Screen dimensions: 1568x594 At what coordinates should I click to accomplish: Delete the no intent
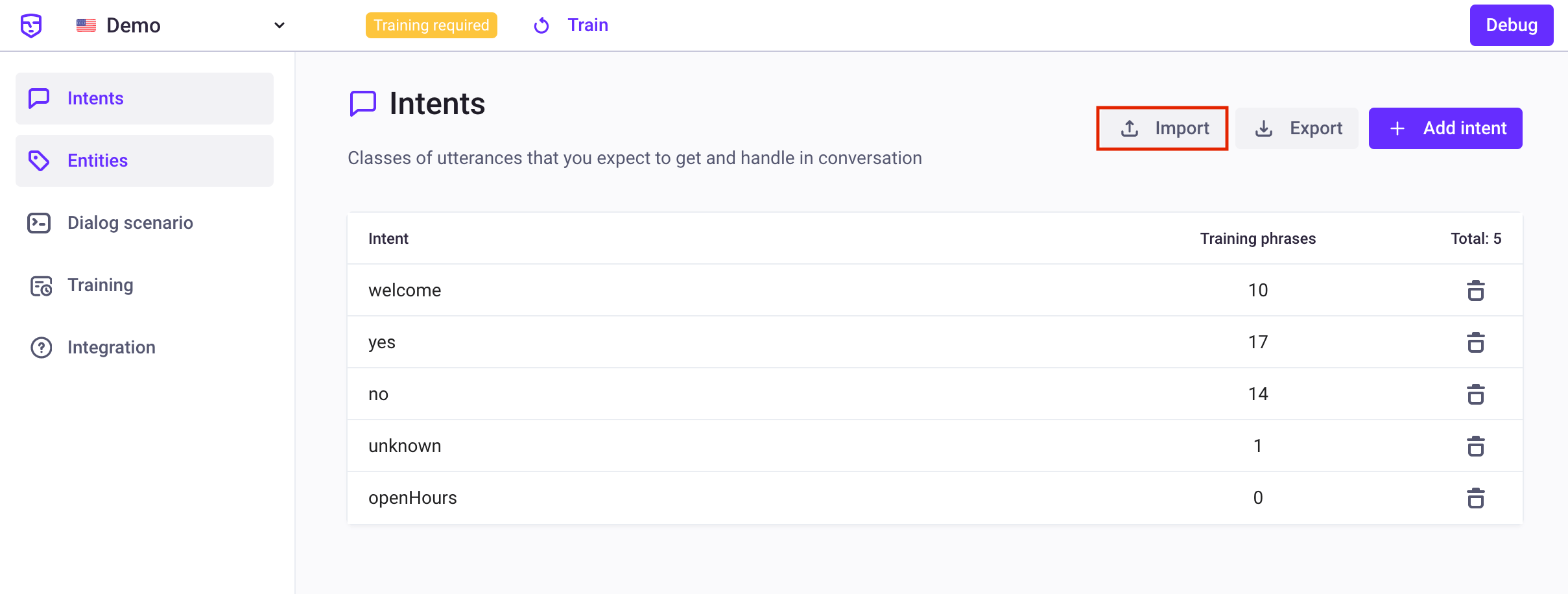tap(1476, 394)
